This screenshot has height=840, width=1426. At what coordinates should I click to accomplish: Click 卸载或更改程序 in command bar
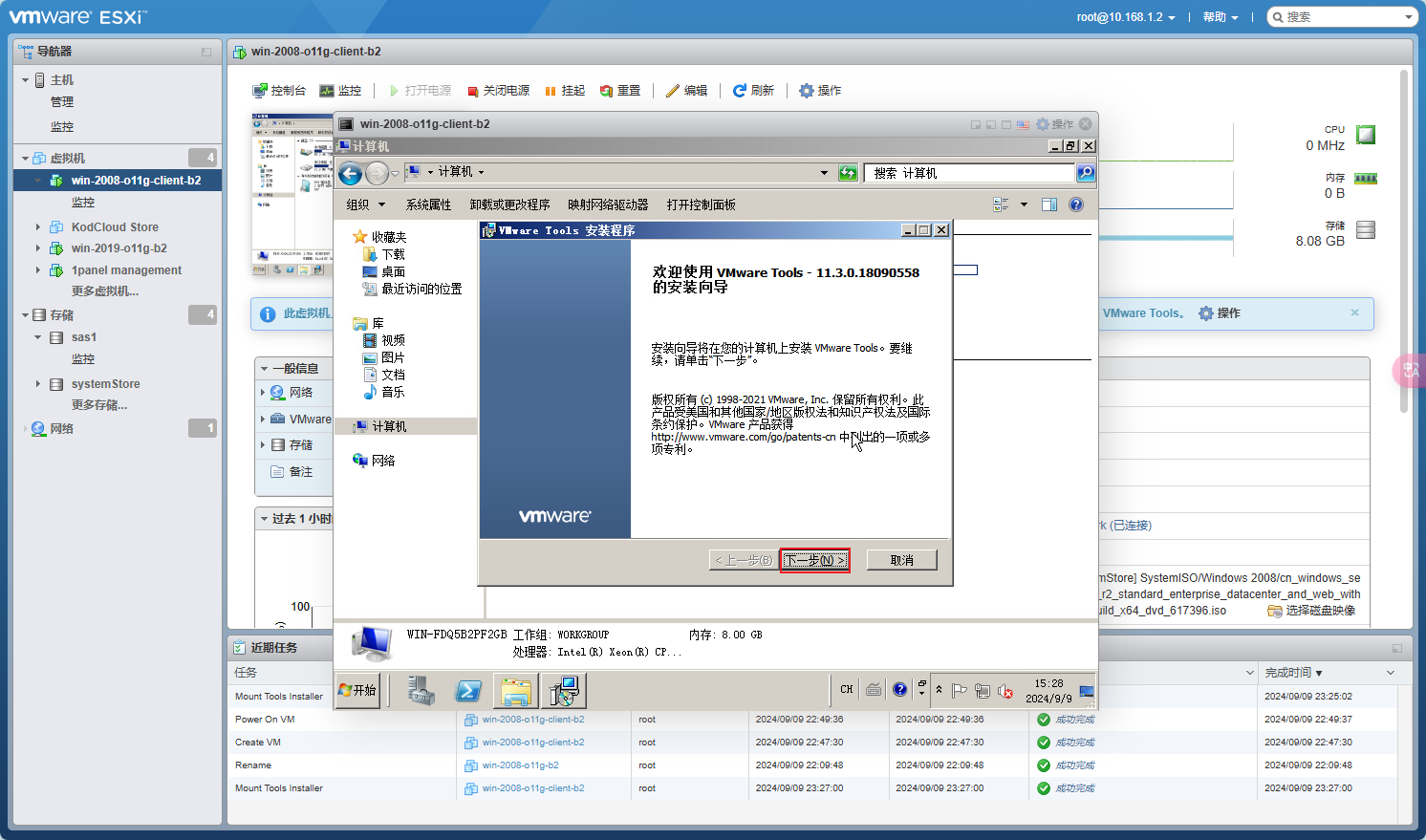[x=509, y=205]
